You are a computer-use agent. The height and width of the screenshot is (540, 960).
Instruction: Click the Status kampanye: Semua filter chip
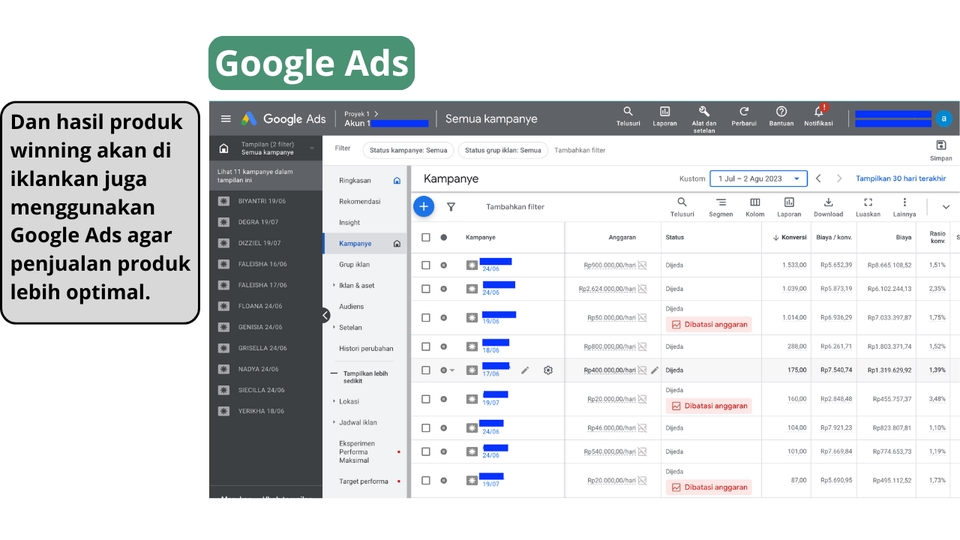pos(408,150)
